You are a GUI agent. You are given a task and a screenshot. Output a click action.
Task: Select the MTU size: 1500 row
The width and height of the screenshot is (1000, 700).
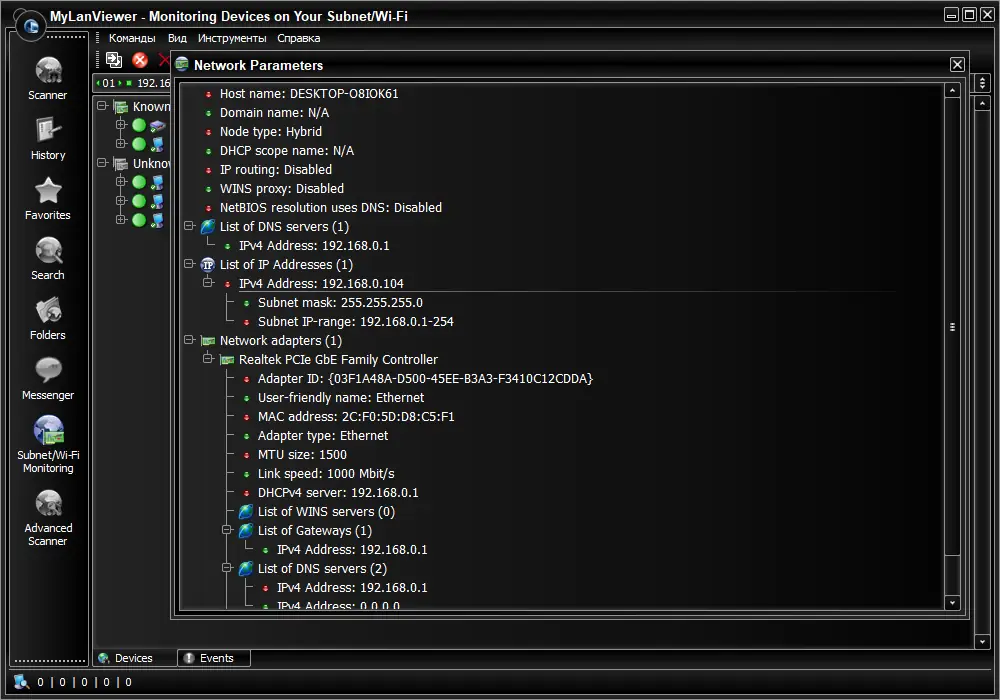[302, 455]
